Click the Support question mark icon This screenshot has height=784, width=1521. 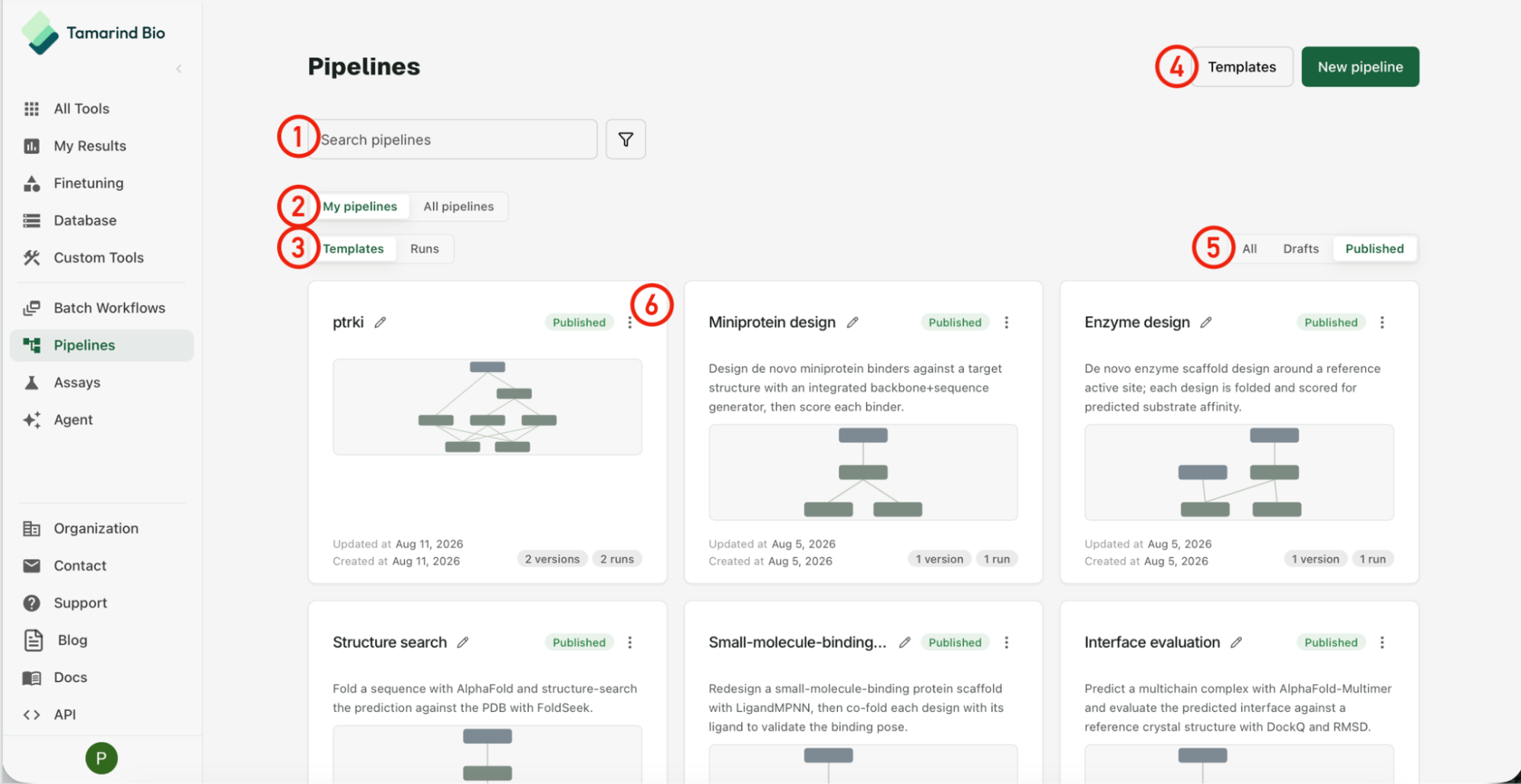click(x=31, y=603)
